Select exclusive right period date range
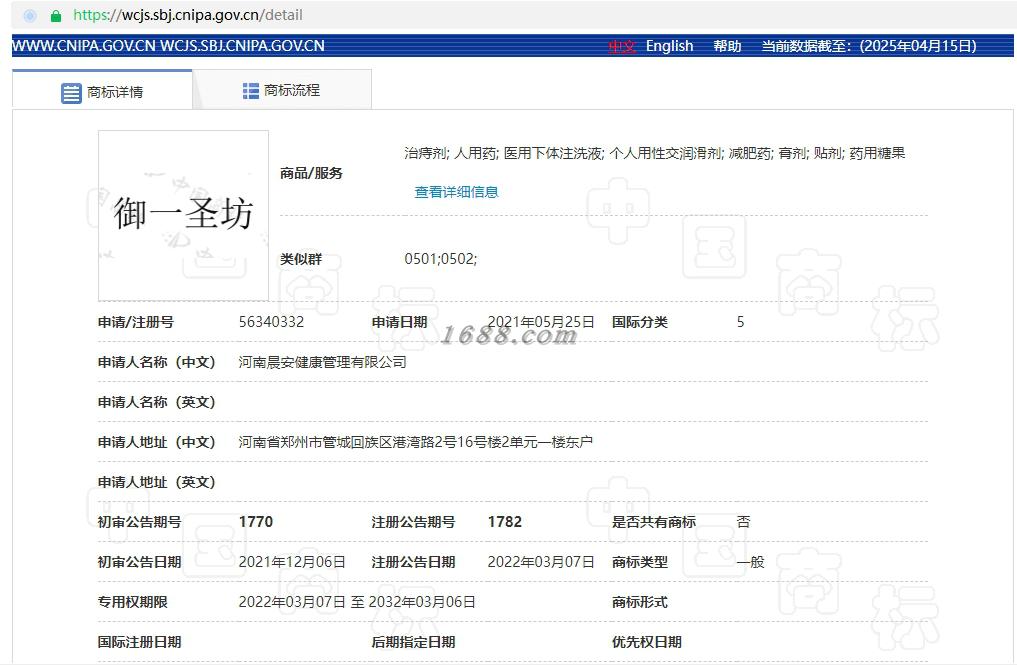The image size is (1017, 665). point(357,602)
